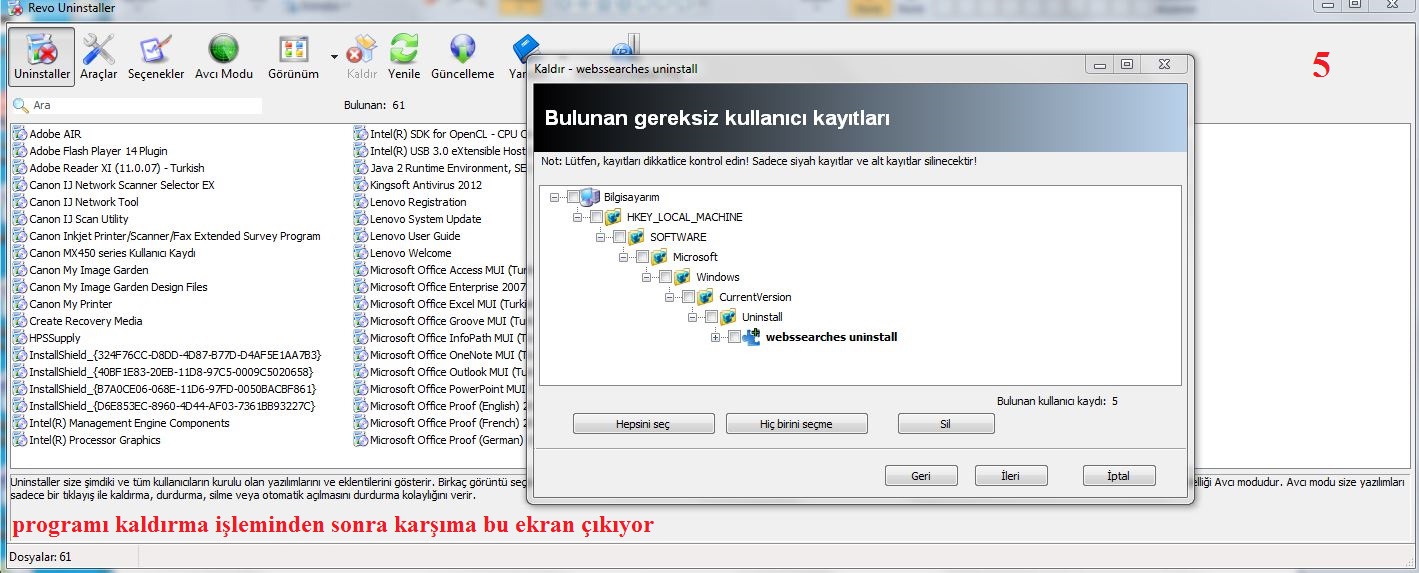This screenshot has width=1419, height=573.
Task: Click the Lenovo Welcome entry icon
Action: [x=361, y=253]
